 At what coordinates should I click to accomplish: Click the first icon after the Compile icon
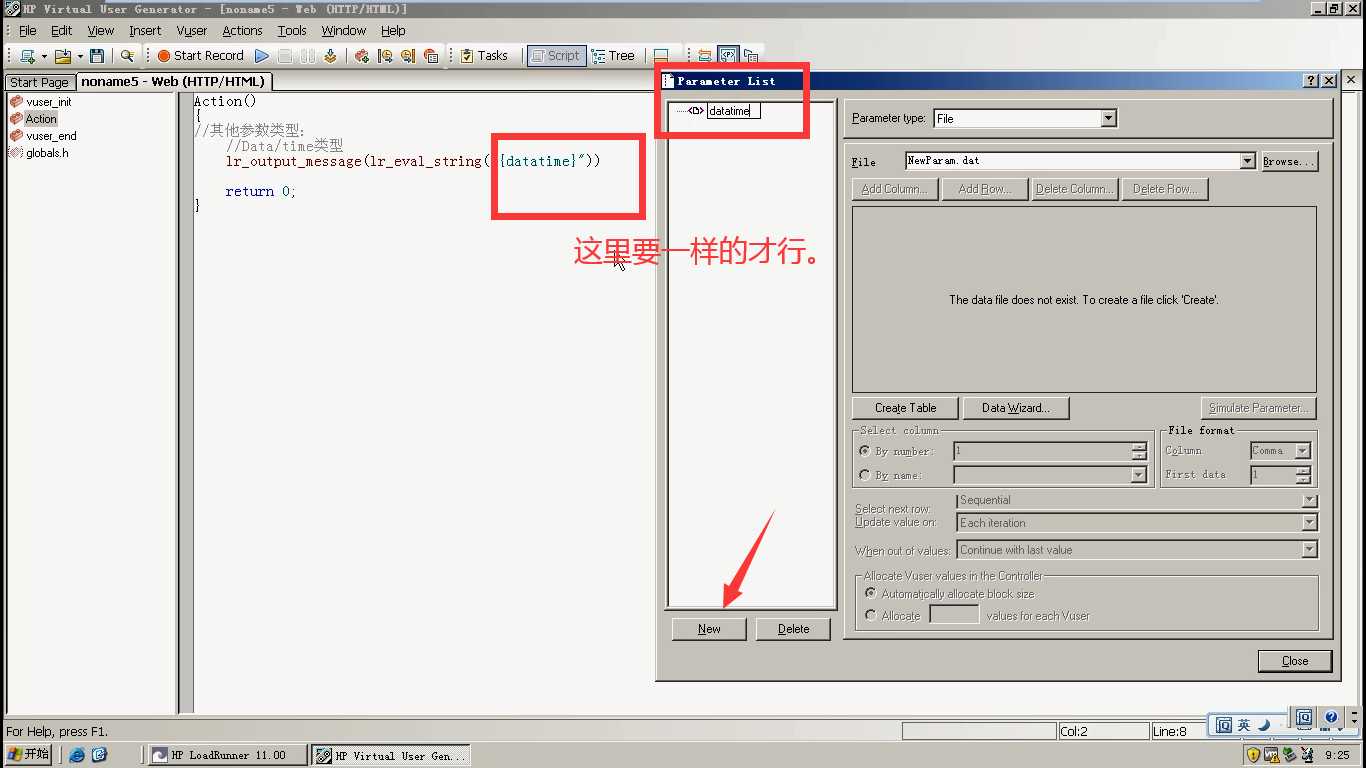(x=362, y=56)
